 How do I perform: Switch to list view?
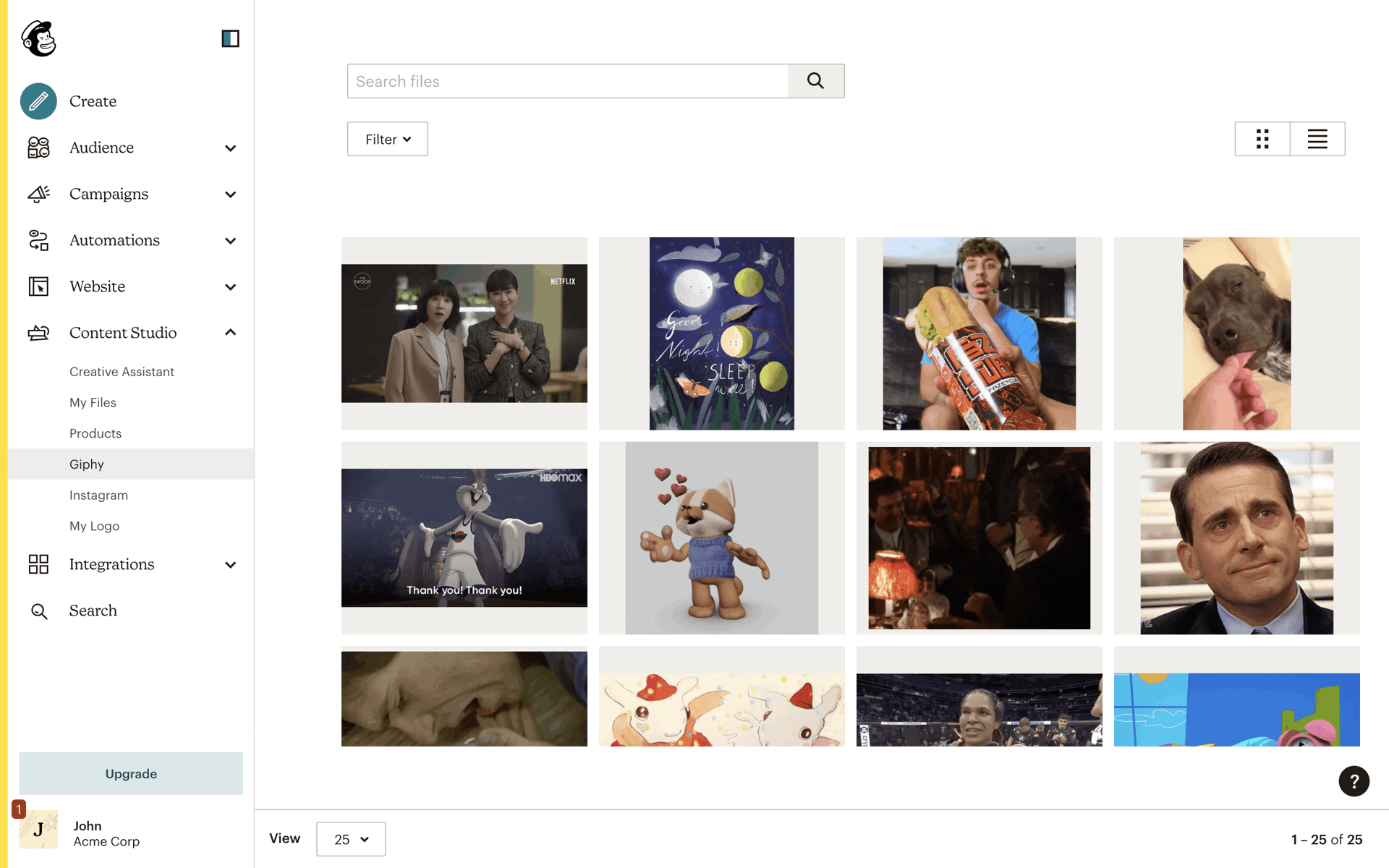[x=1317, y=139]
